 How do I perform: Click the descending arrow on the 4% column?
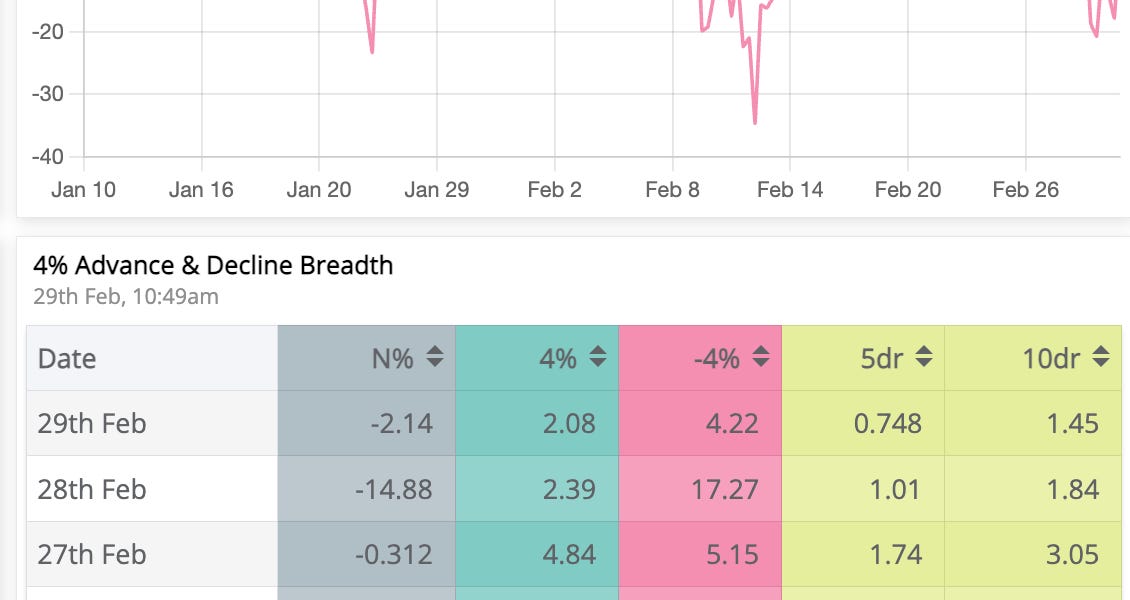[x=596, y=363]
